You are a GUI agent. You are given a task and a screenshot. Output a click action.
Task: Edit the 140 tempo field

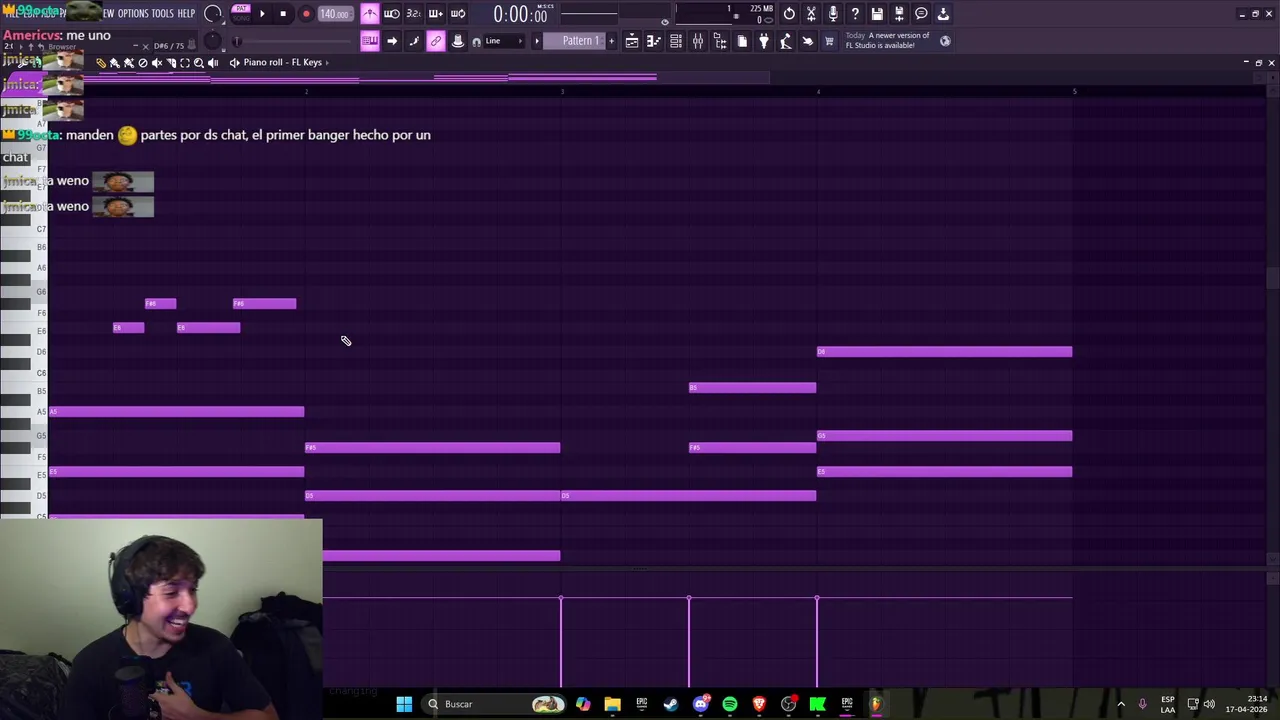[335, 14]
